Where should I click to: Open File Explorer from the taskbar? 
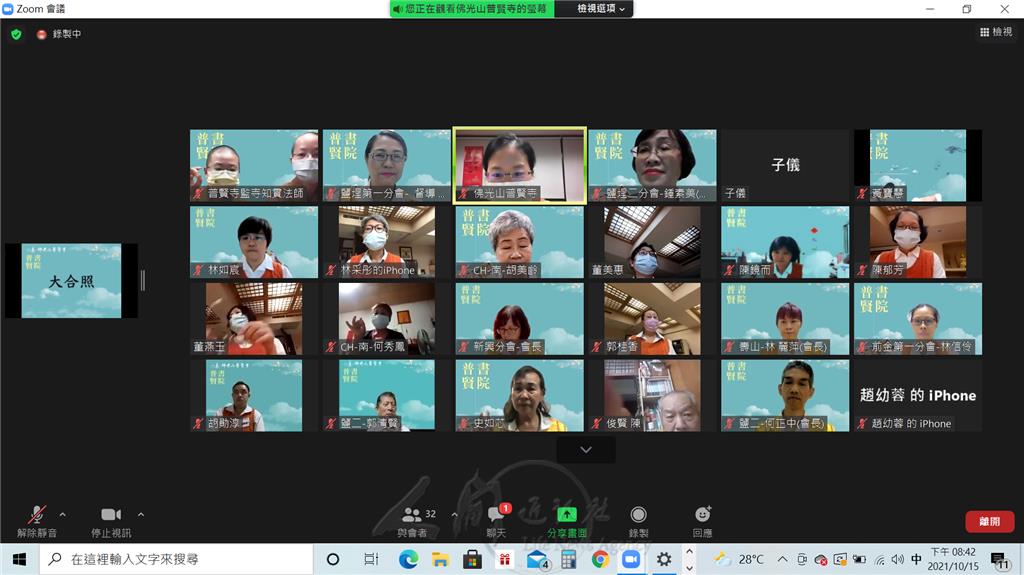[x=441, y=559]
